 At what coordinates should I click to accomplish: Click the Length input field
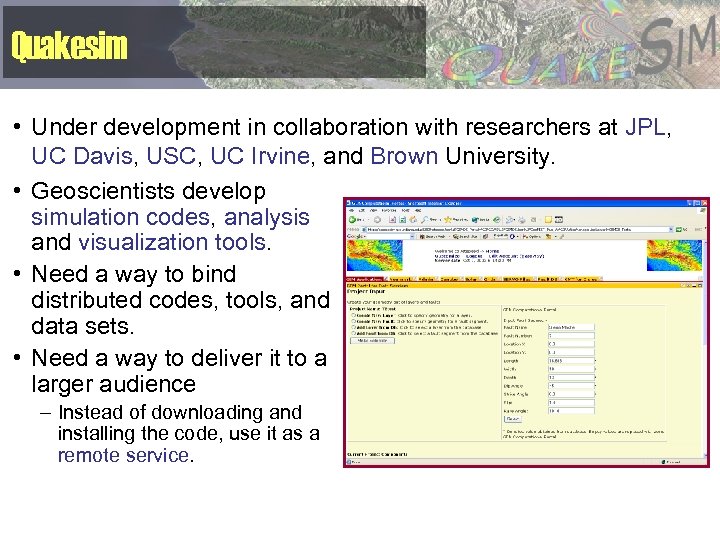(571, 361)
